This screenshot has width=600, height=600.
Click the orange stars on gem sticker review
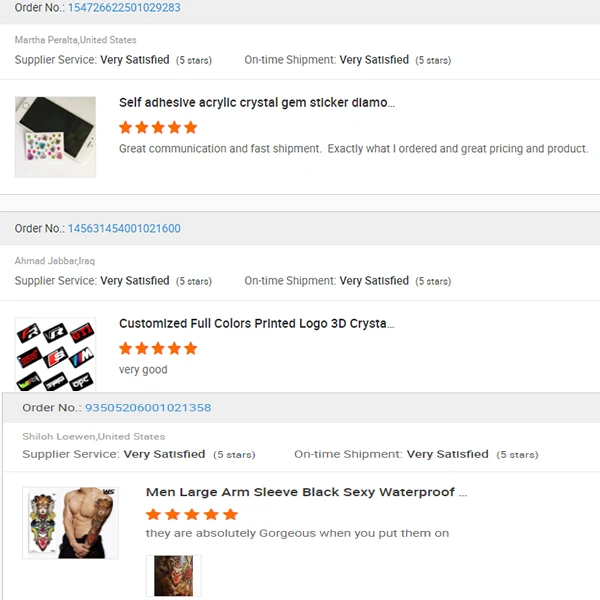click(158, 128)
